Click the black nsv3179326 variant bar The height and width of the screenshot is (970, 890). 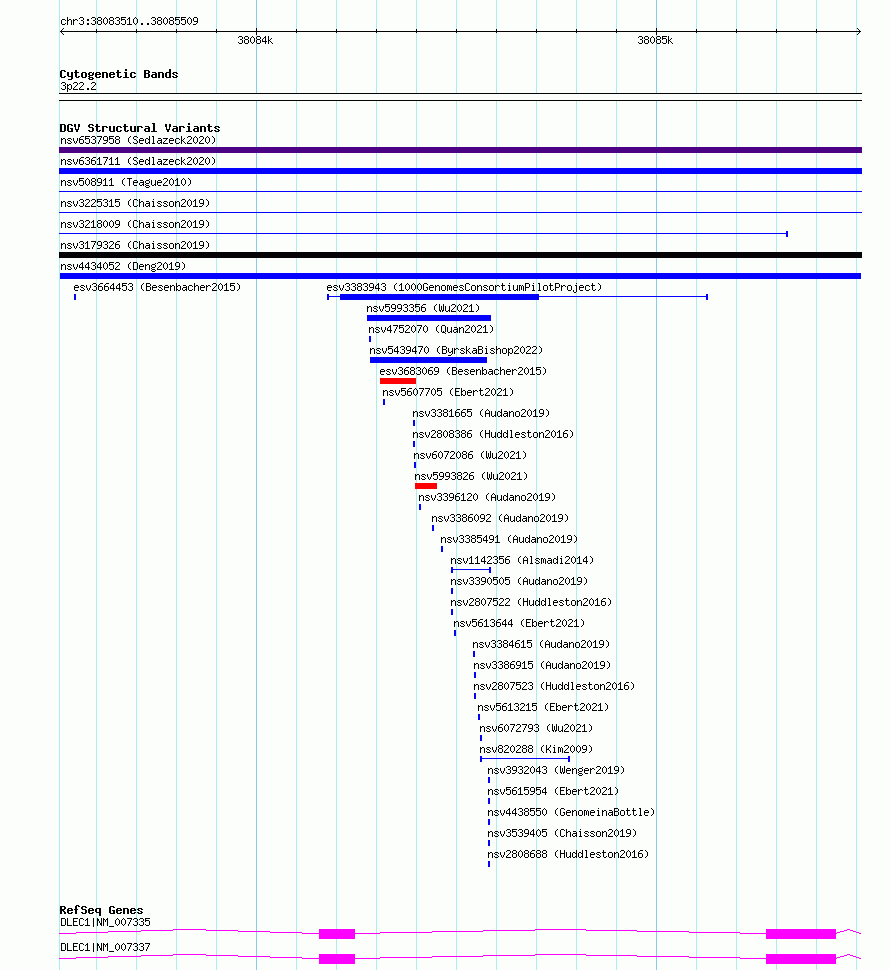pyautogui.click(x=460, y=255)
